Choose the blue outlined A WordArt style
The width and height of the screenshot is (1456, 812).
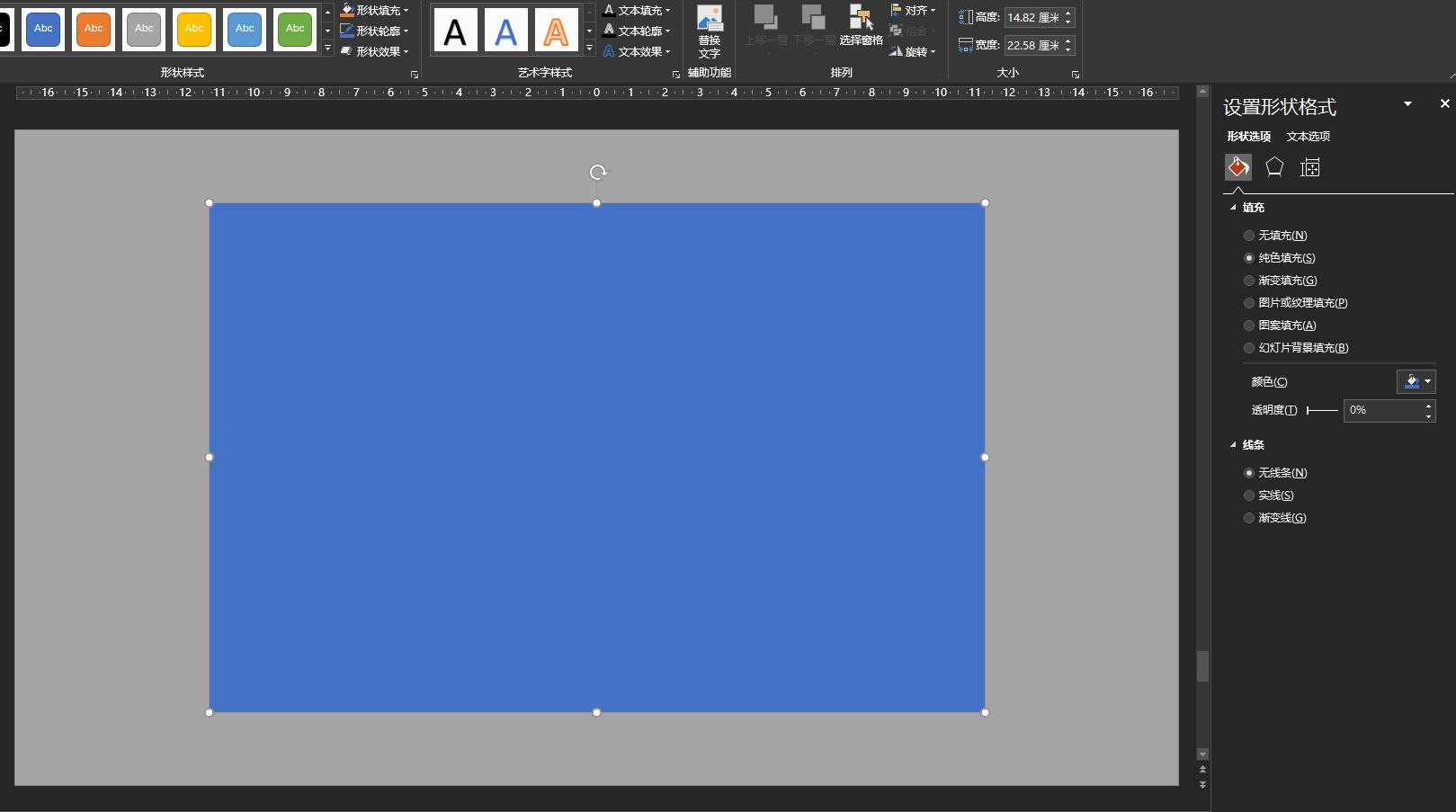[x=505, y=31]
